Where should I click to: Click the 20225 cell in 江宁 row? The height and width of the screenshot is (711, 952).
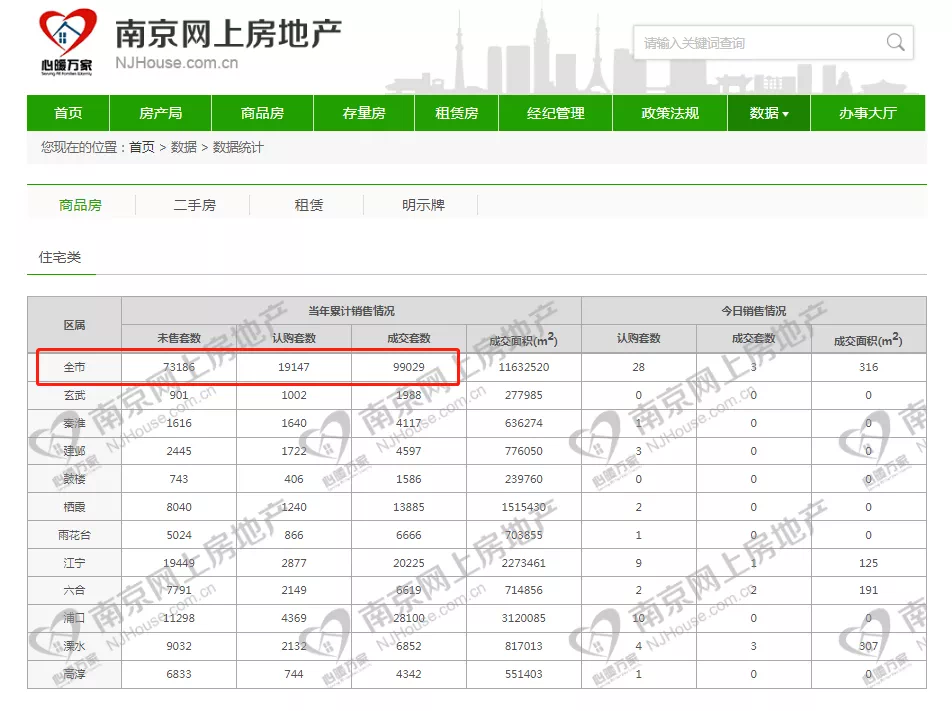409,563
